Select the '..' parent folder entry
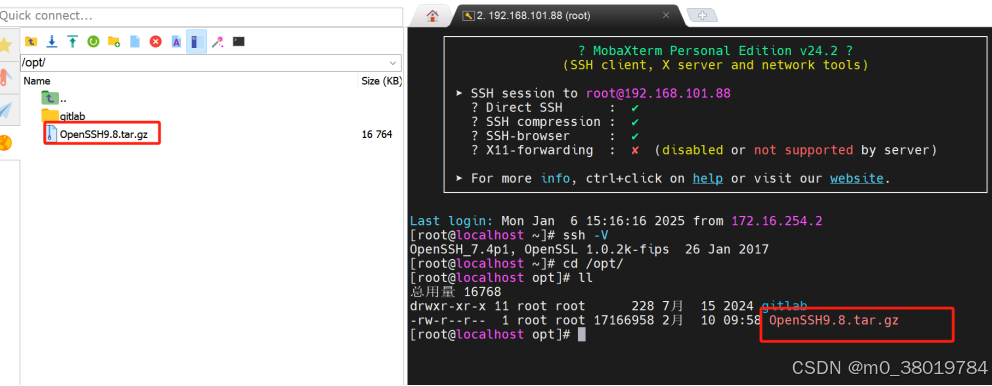This screenshot has height=386, width=992. tap(54, 98)
